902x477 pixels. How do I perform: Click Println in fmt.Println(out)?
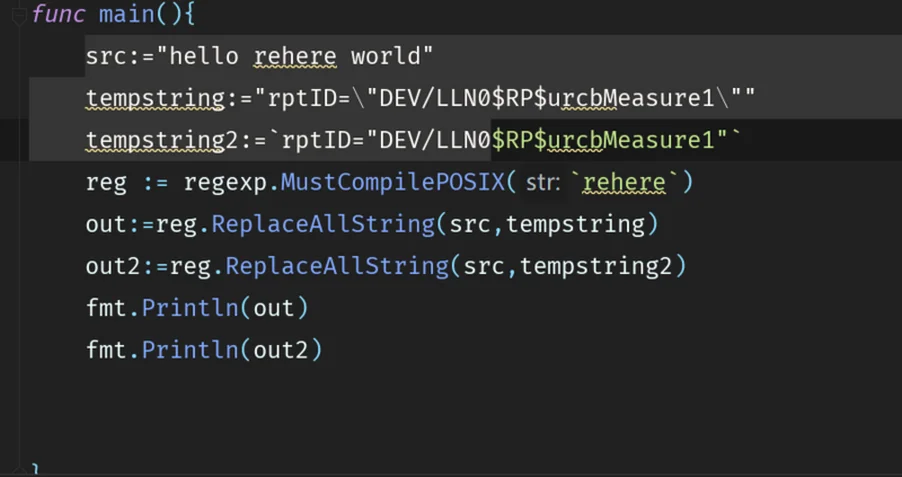click(x=190, y=308)
